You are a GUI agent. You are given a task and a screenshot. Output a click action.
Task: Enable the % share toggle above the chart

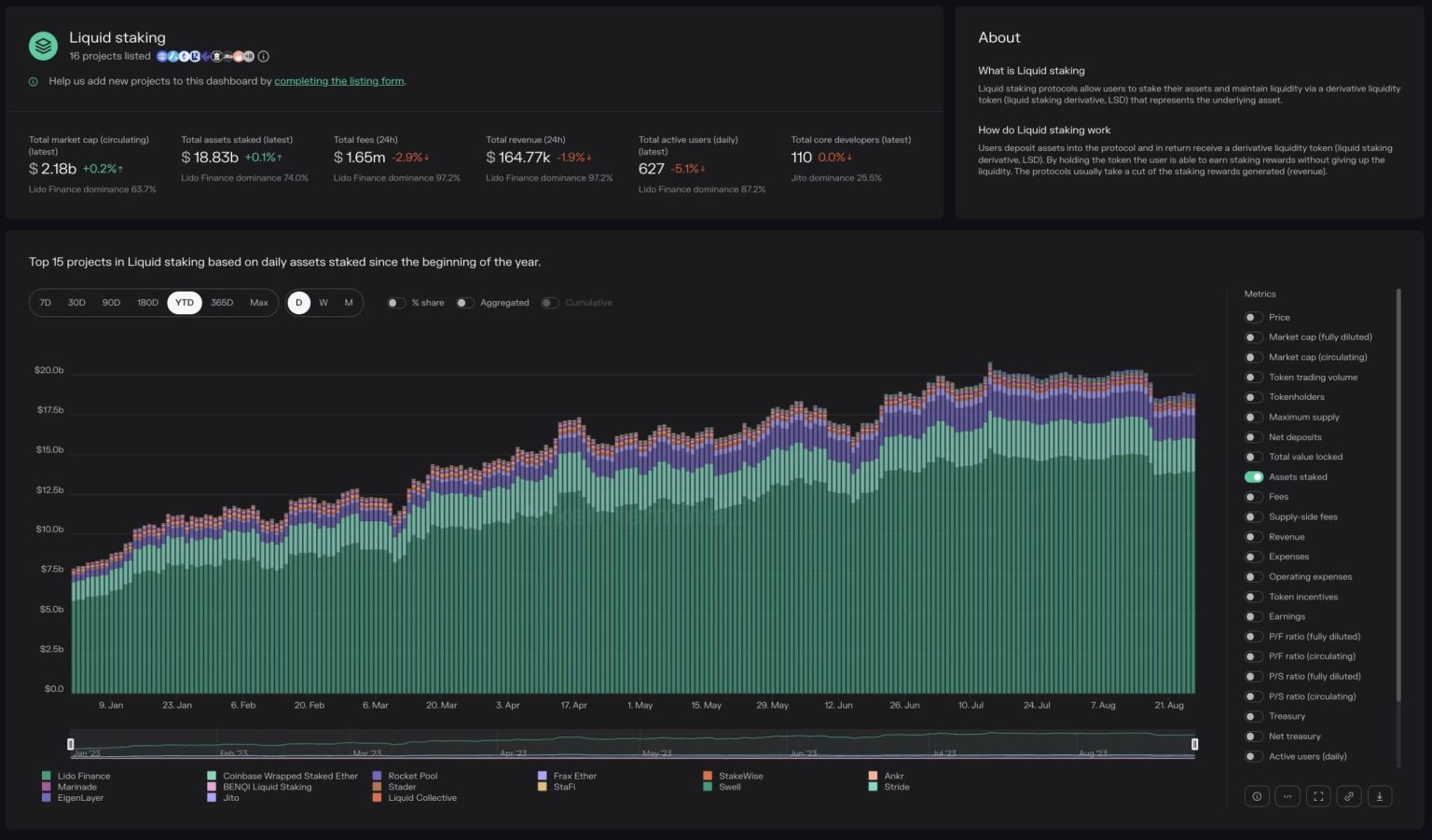395,302
